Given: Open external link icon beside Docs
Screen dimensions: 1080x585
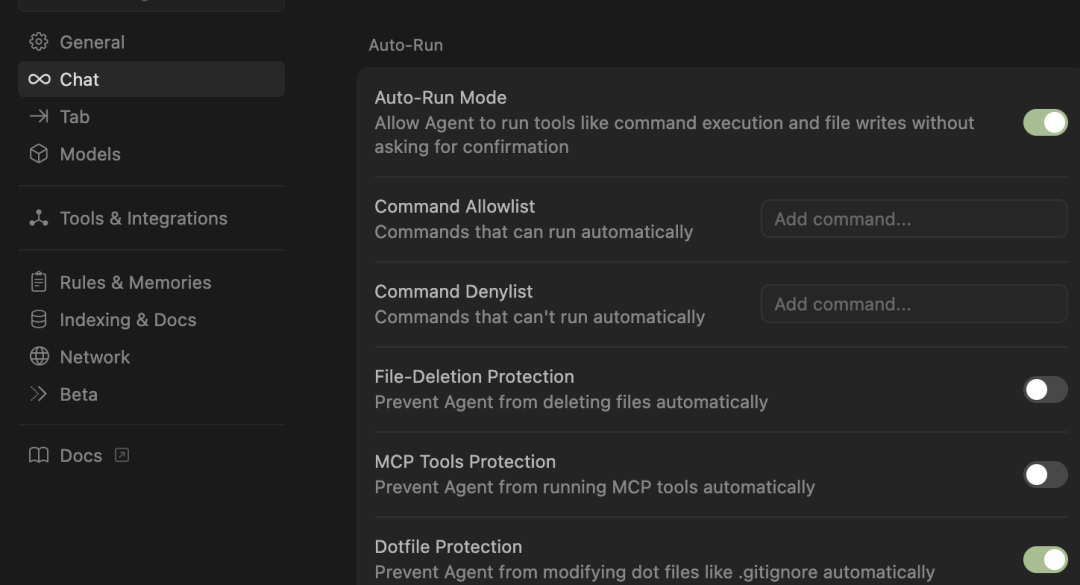Looking at the screenshot, I should coord(122,455).
